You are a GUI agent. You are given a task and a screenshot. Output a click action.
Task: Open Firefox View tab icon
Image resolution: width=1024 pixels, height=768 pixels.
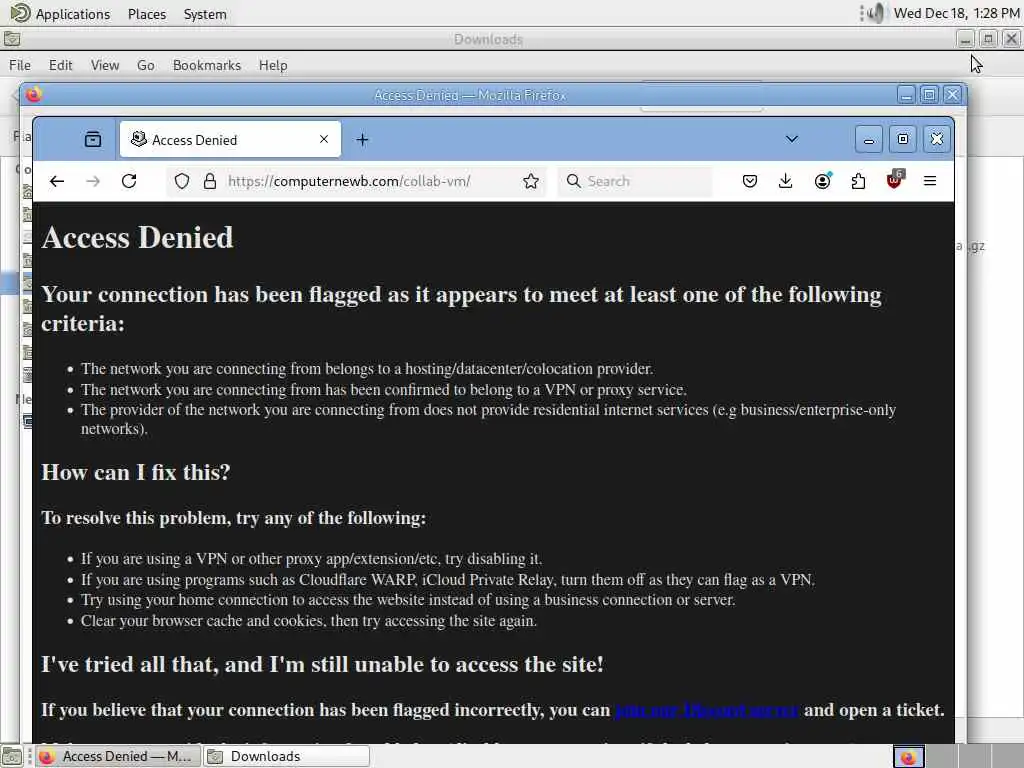[93, 139]
